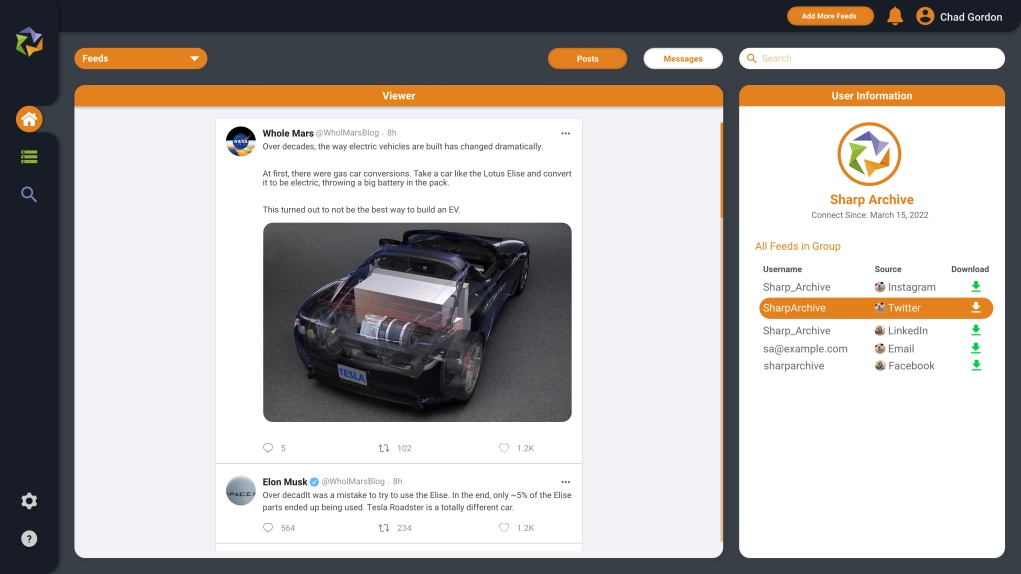Click the help question mark icon
Image resolution: width=1021 pixels, height=574 pixels.
point(29,539)
